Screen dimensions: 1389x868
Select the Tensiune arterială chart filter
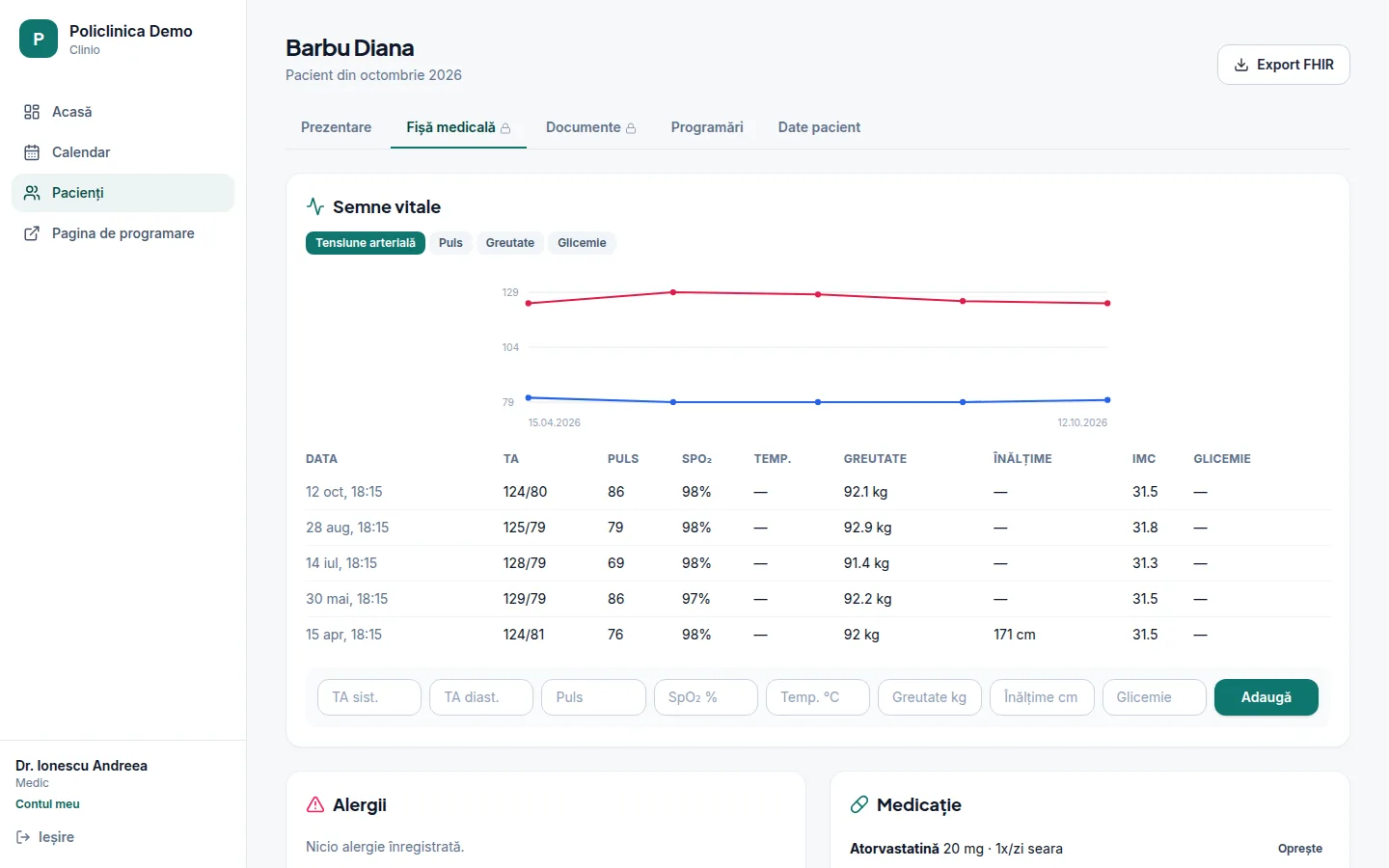[x=366, y=243]
